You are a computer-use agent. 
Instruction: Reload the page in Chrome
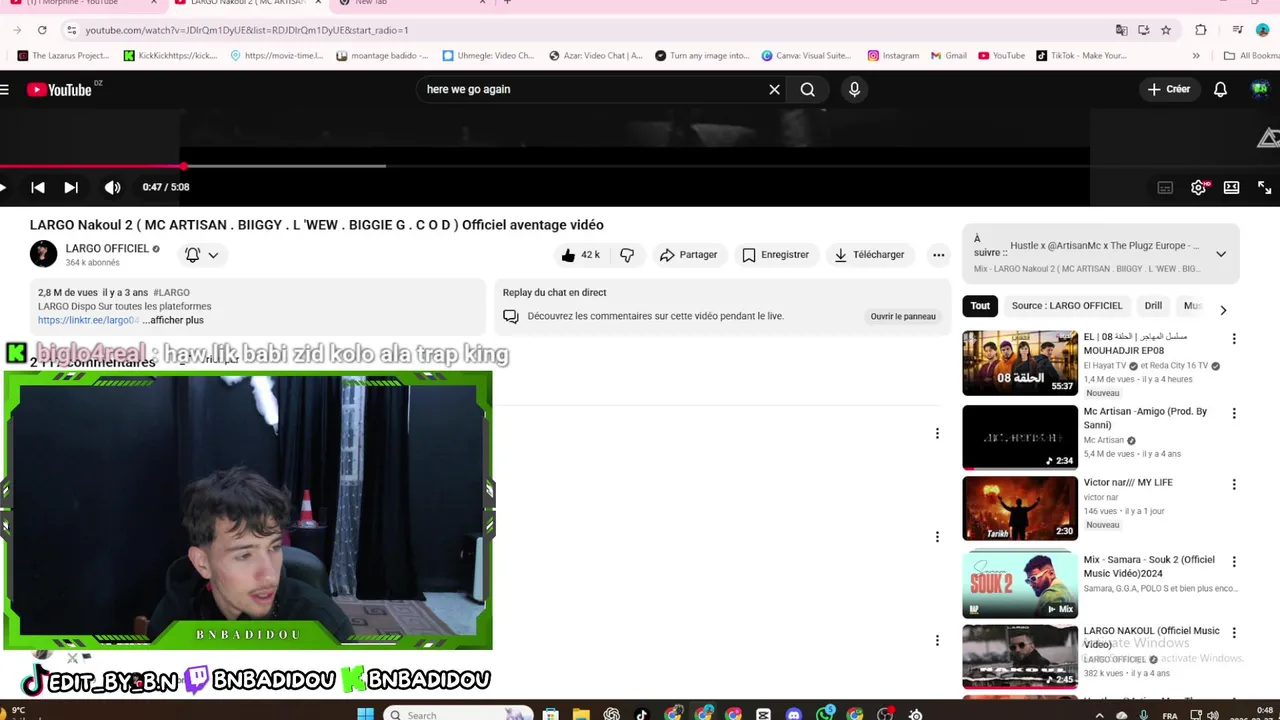[x=42, y=30]
